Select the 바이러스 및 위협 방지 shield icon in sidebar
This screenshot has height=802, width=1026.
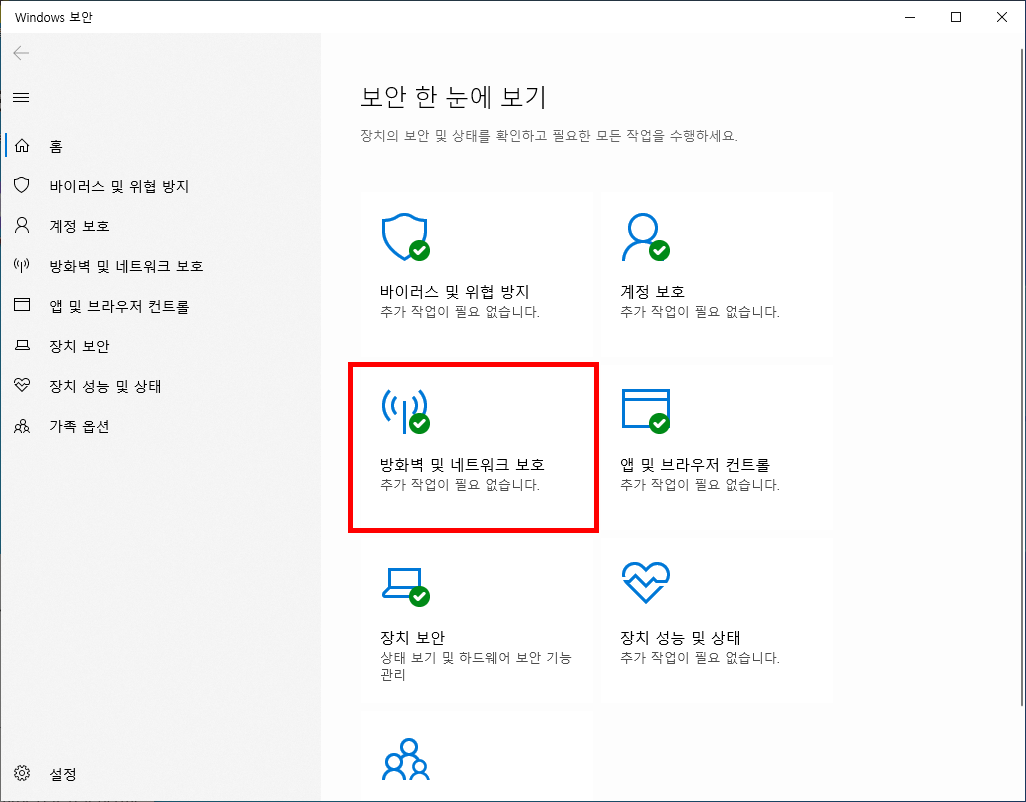coord(21,185)
